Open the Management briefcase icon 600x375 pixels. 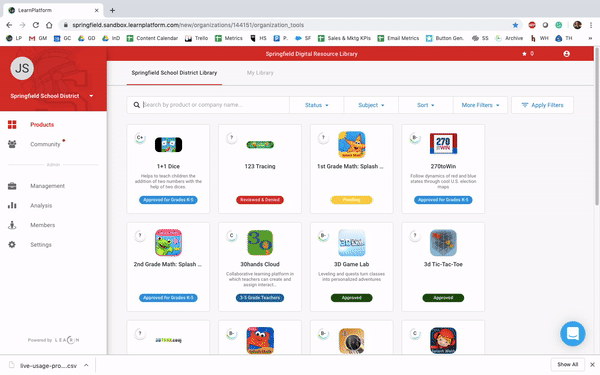point(12,186)
